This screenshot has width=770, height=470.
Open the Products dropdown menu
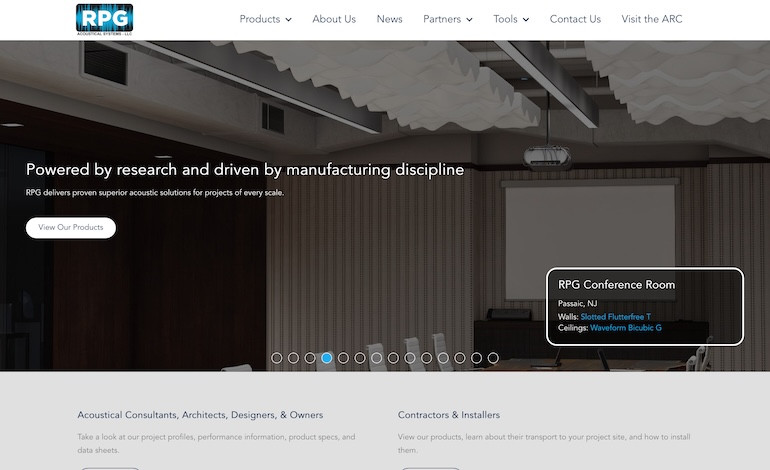coord(265,19)
